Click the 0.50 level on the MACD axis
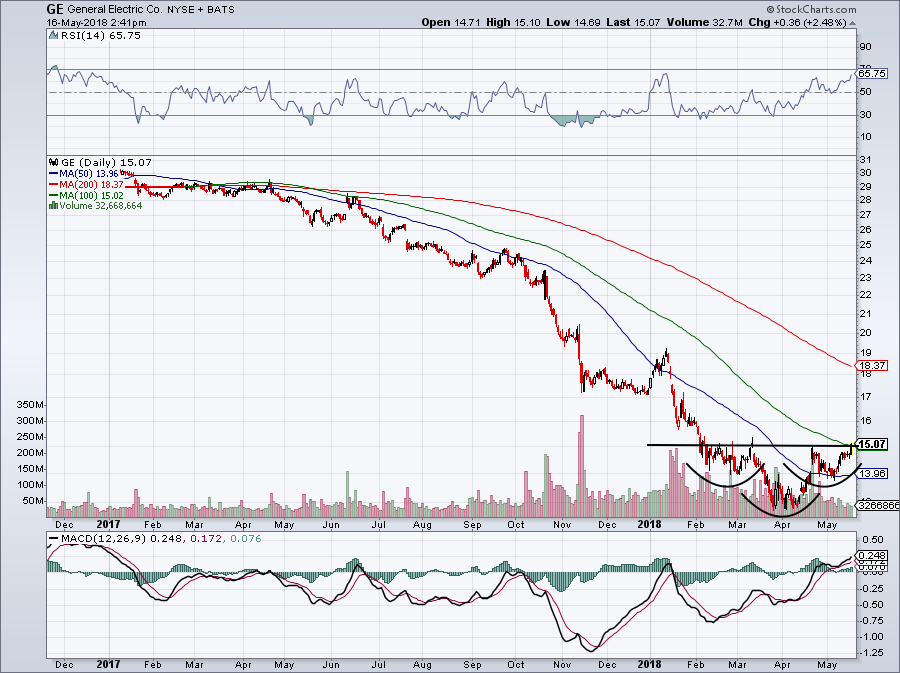Screen dimensions: 900x673 (874, 540)
